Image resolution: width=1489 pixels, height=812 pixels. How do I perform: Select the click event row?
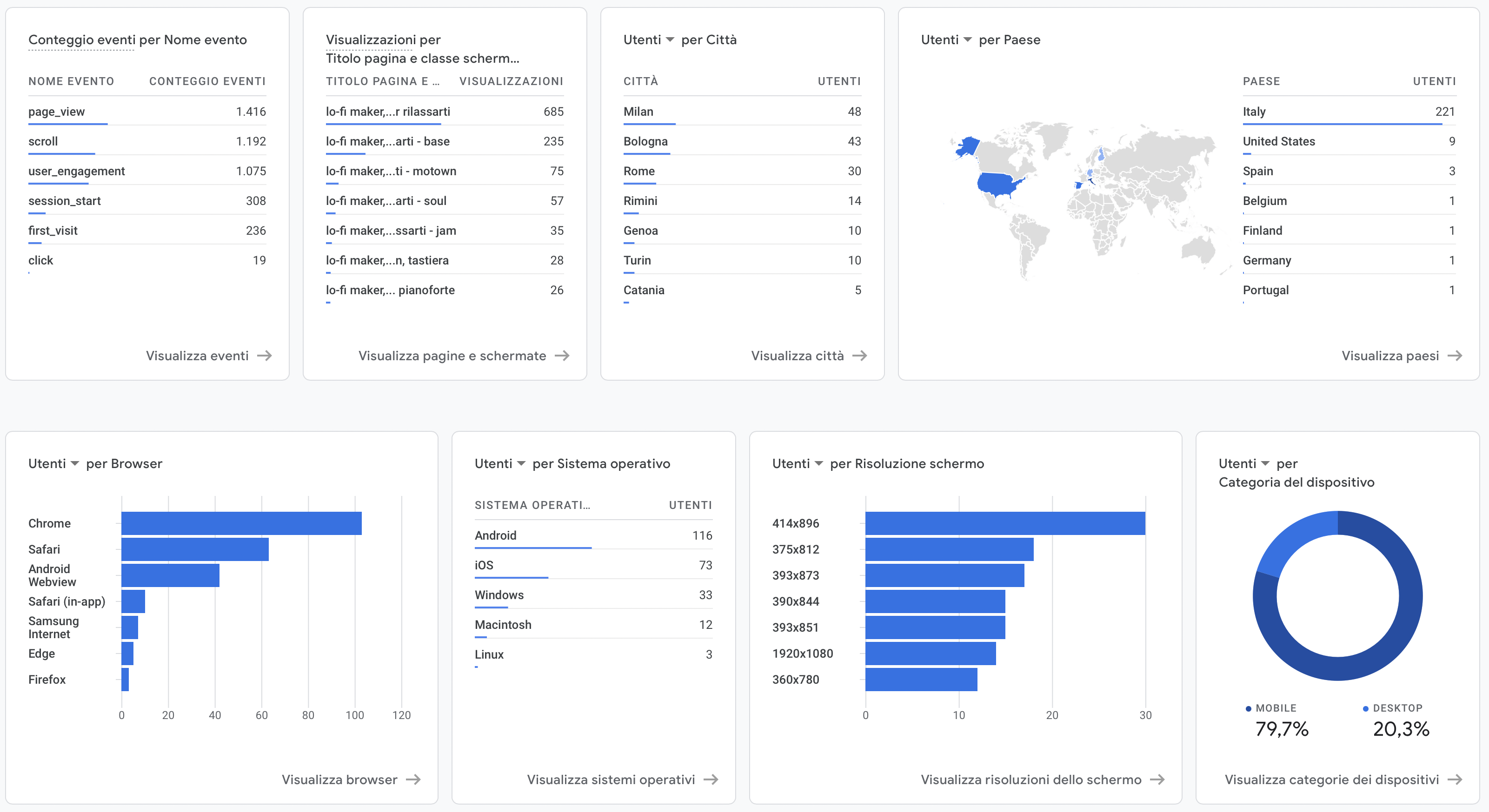(147, 261)
